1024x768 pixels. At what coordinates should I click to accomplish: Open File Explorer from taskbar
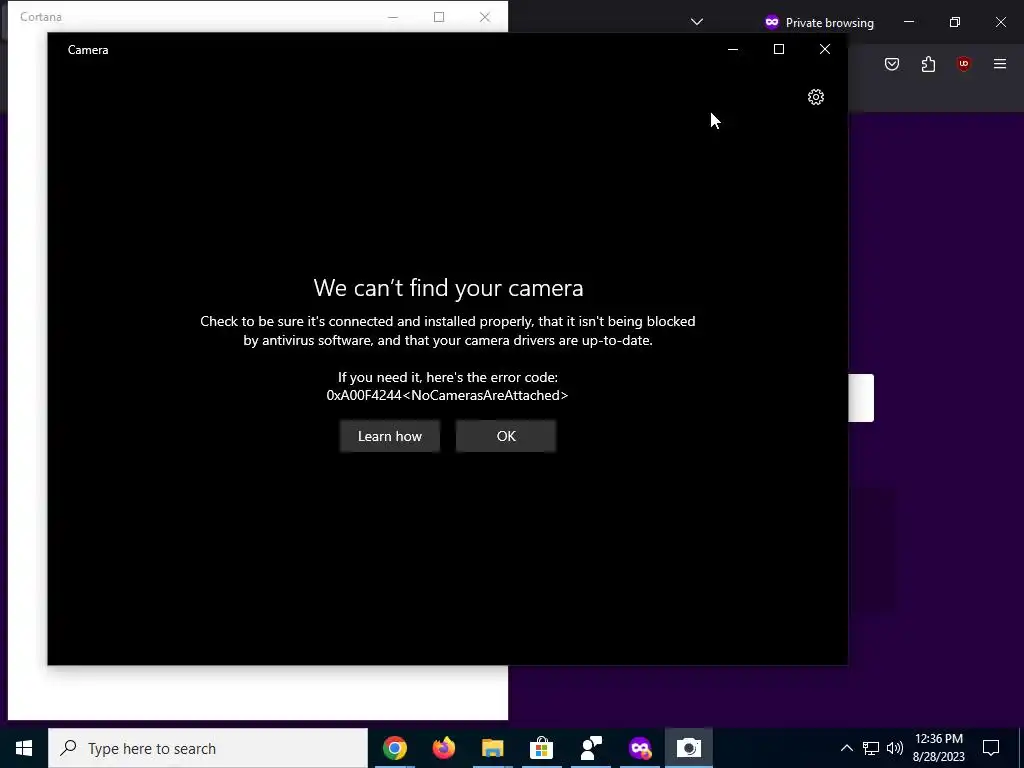tap(493, 748)
